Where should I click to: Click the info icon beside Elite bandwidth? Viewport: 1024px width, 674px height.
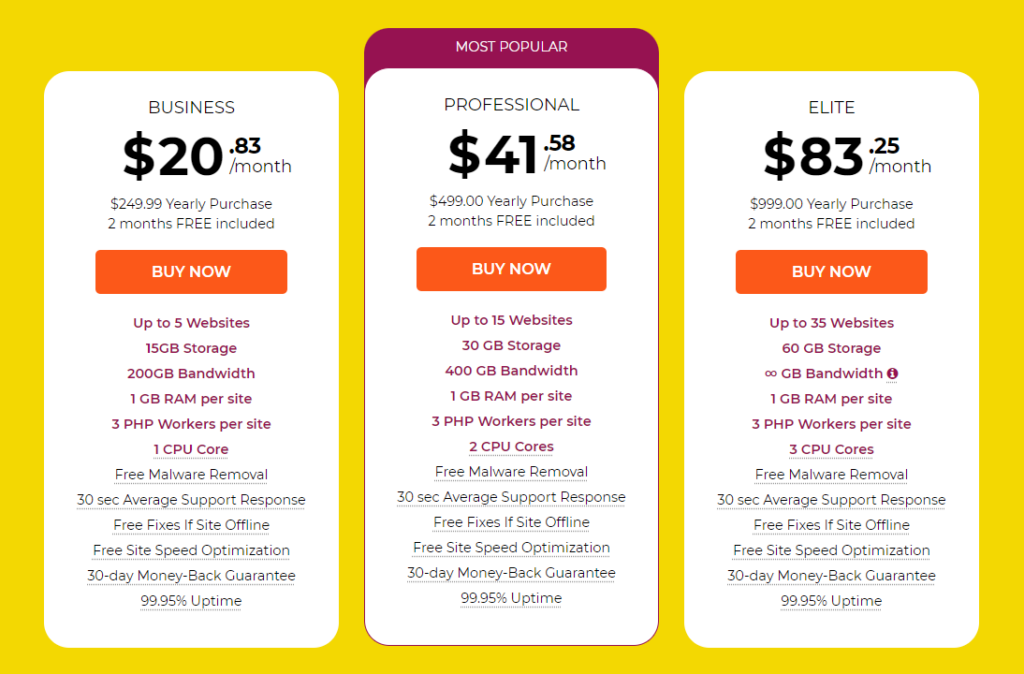pos(892,374)
